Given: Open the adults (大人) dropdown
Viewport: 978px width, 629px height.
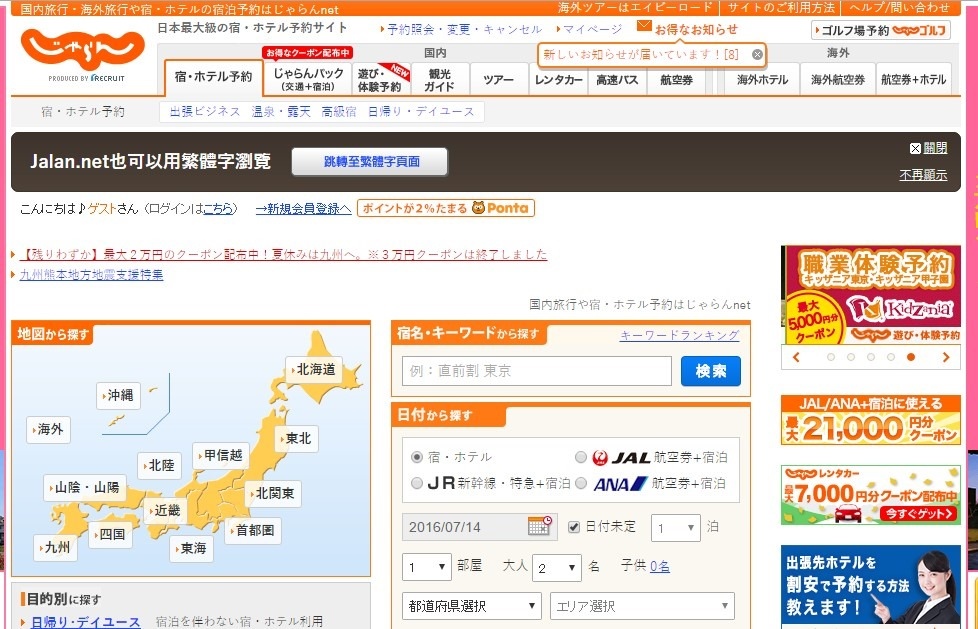Looking at the screenshot, I should coord(556,567).
